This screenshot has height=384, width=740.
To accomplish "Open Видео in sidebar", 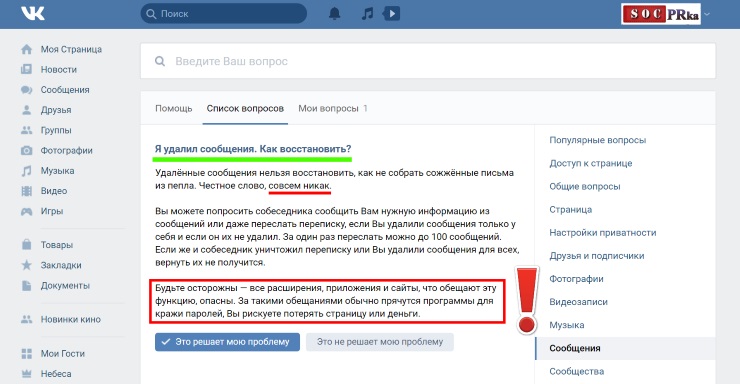I will tap(54, 191).
